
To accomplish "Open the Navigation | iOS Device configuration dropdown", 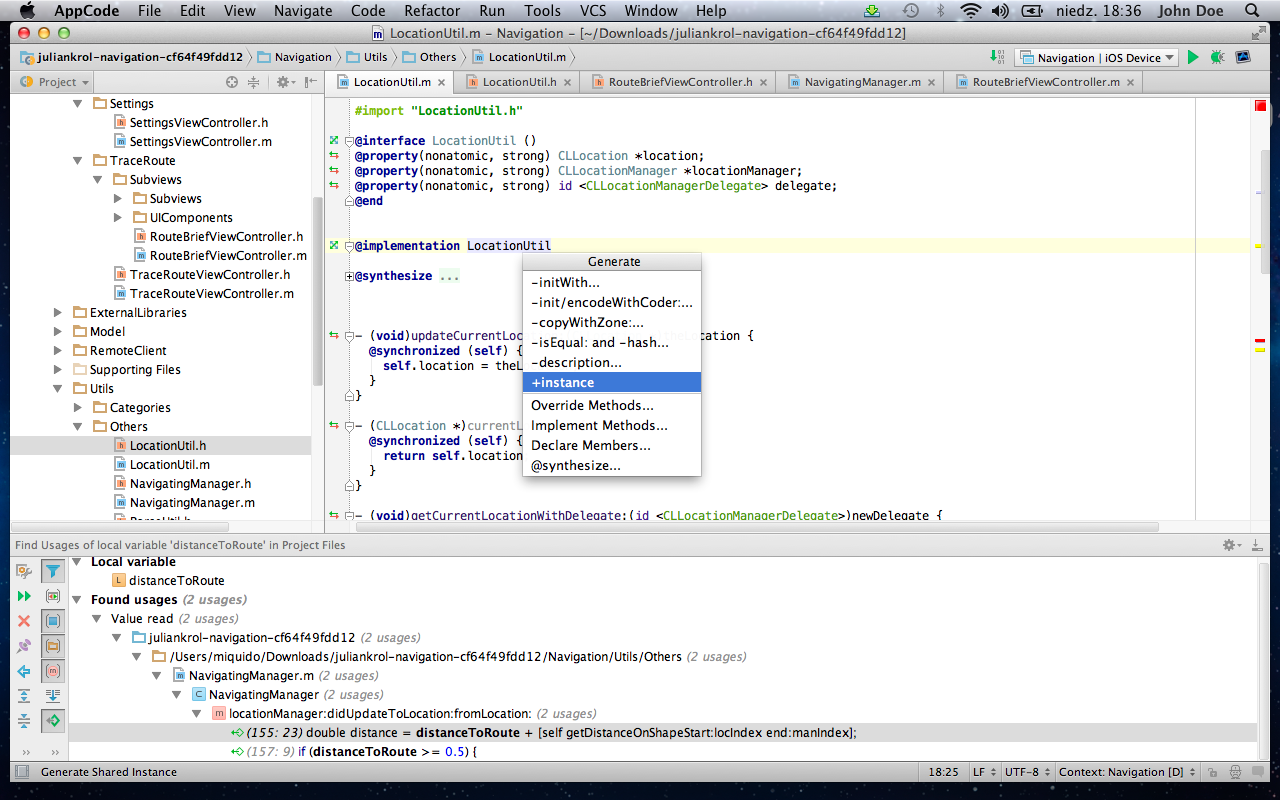I will pyautogui.click(x=1097, y=57).
